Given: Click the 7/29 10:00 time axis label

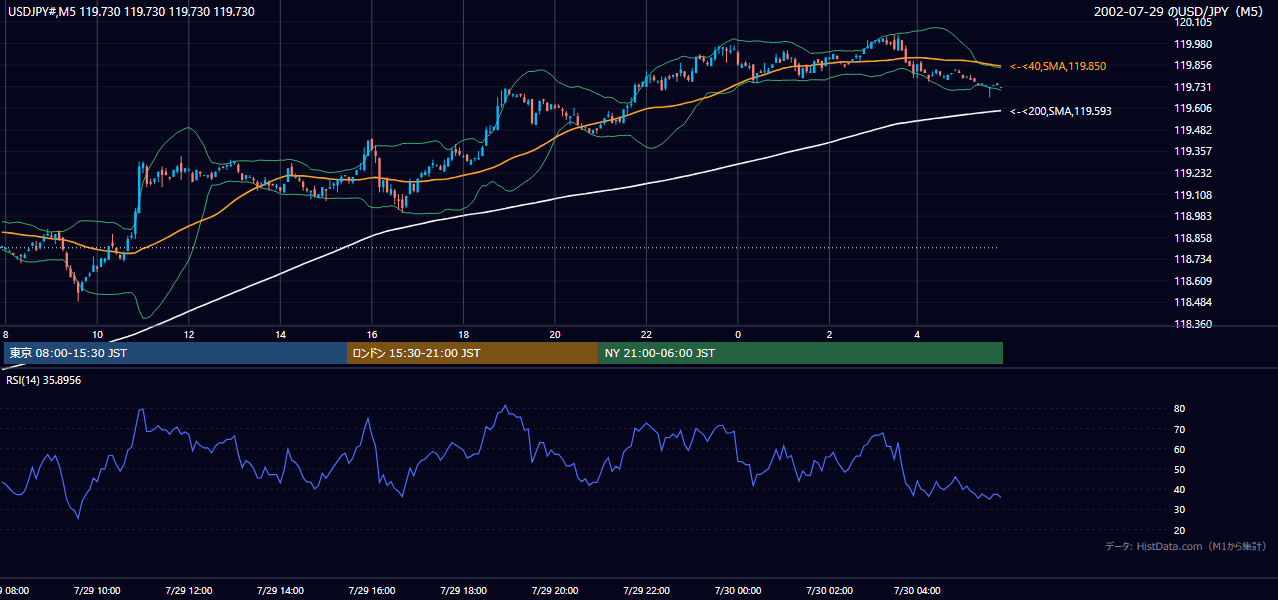Looking at the screenshot, I should [97, 590].
